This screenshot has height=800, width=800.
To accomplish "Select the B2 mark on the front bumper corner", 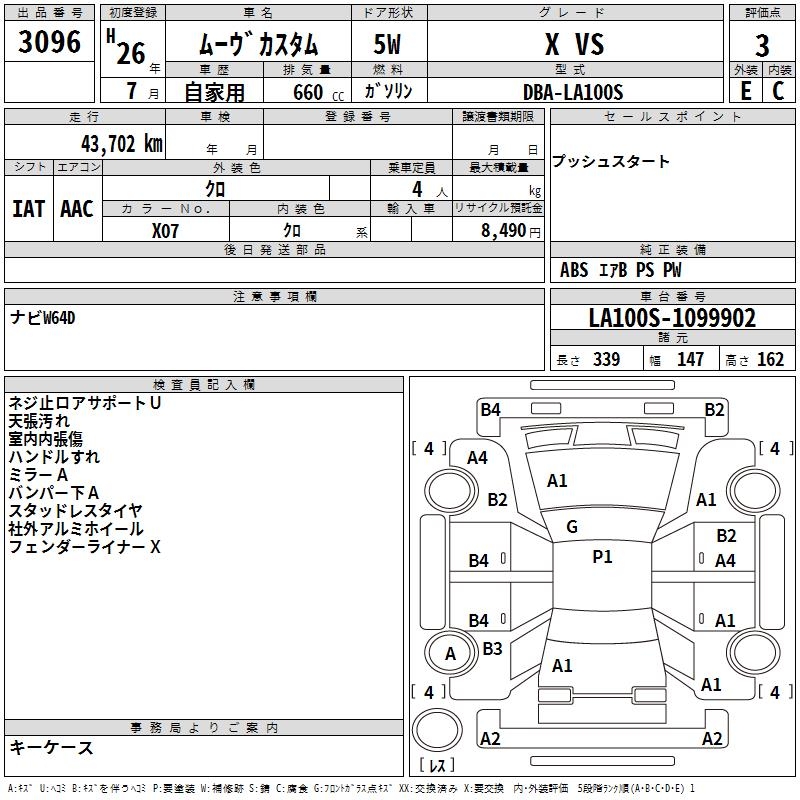I will (x=714, y=409).
